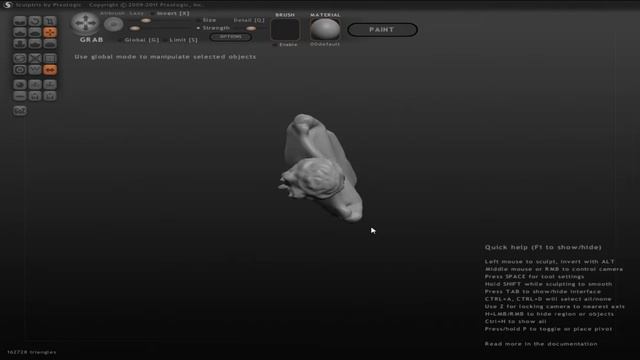This screenshot has width=640, height=360.
Task: Select the Rotate tool
Action: pyautogui.click(x=35, y=21)
